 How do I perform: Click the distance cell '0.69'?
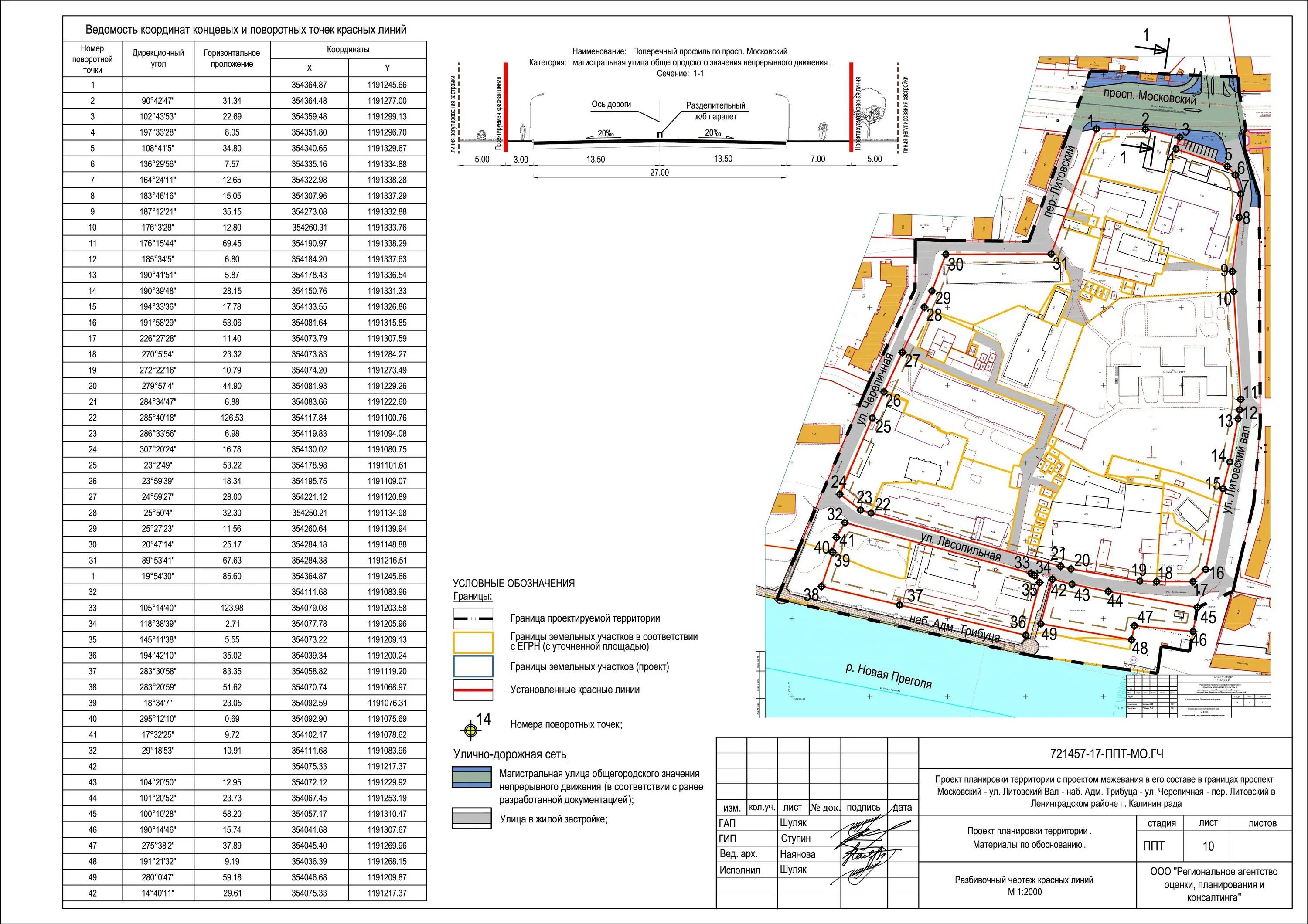[x=232, y=718]
